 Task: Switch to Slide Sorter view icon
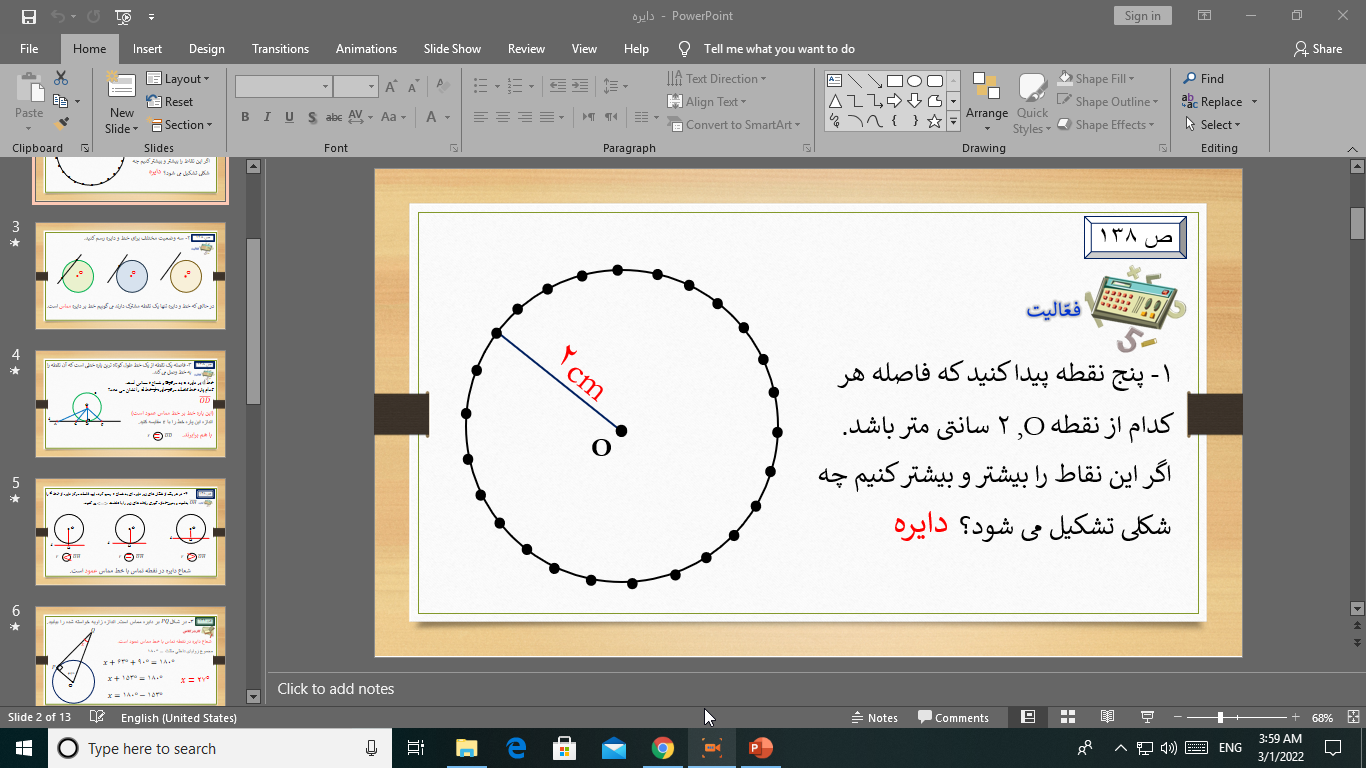click(x=1067, y=717)
